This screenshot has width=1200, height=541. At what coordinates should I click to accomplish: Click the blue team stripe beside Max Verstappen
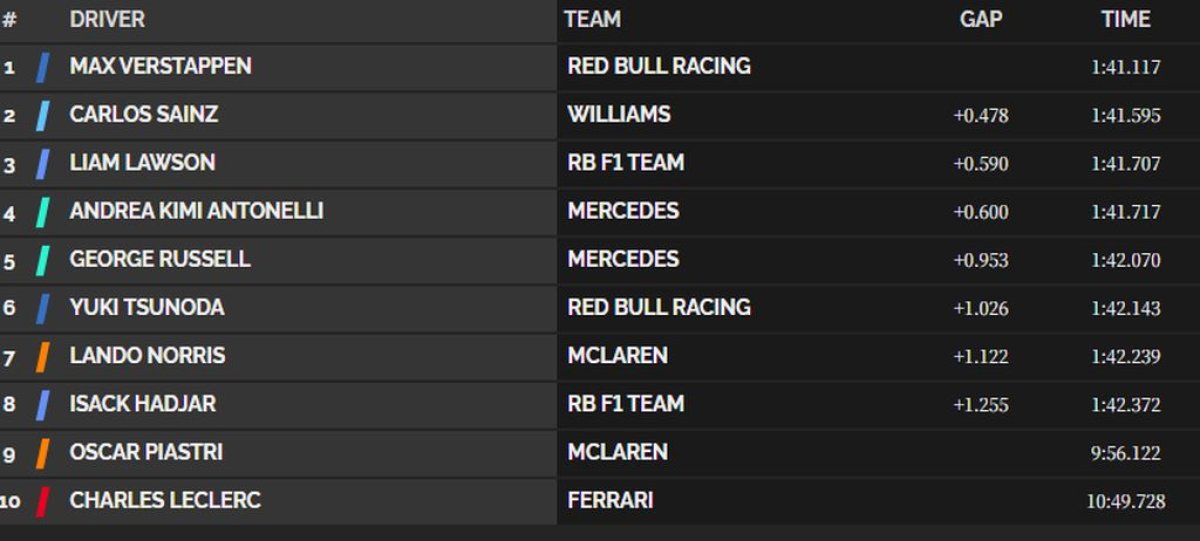(x=42, y=68)
